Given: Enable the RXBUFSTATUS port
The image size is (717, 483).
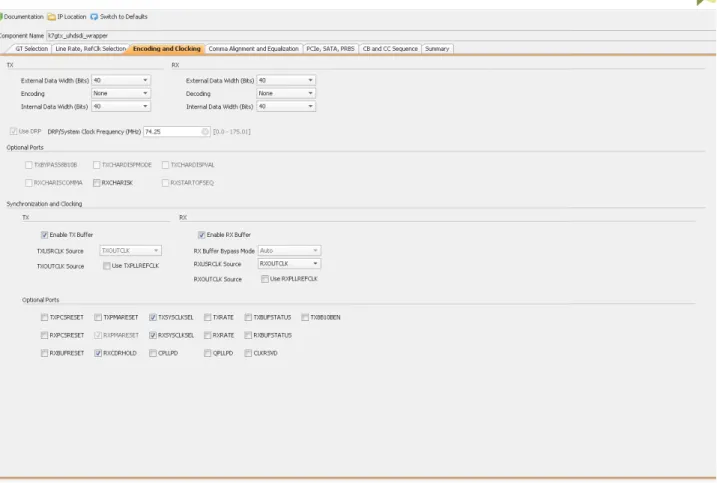Looking at the screenshot, I should click(248, 336).
